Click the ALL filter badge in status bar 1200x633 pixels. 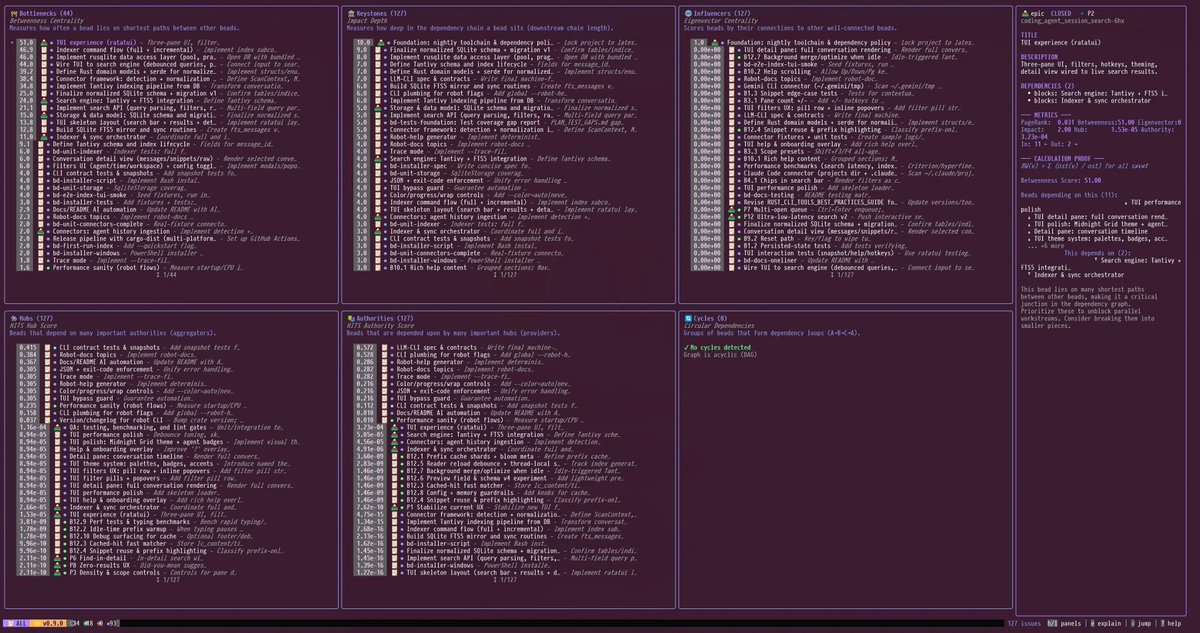point(17,623)
